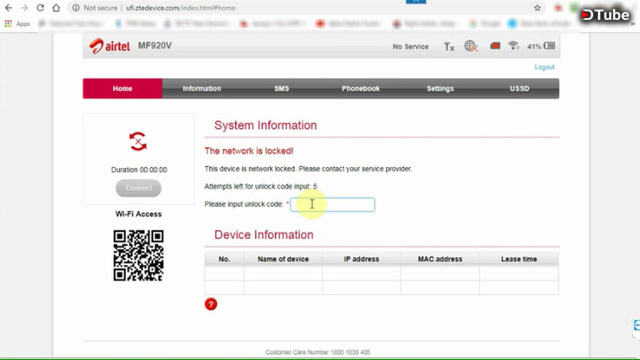Click the 'MF920V' model name
640x360 pixels.
click(x=155, y=46)
